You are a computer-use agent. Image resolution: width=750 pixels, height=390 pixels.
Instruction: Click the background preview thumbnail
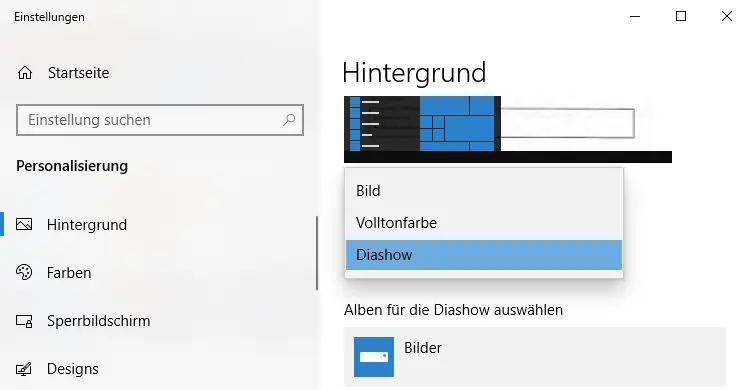tap(508, 129)
